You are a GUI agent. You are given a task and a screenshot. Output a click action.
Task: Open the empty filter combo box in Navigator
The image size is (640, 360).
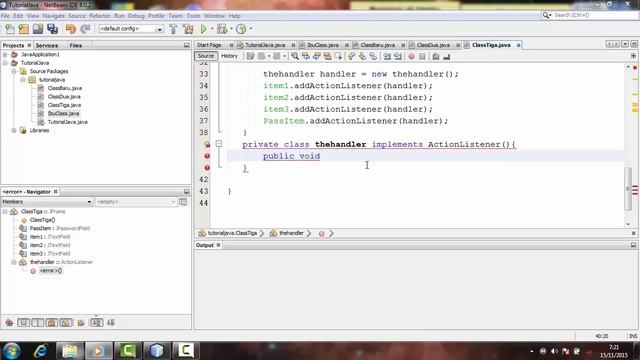click(x=136, y=202)
